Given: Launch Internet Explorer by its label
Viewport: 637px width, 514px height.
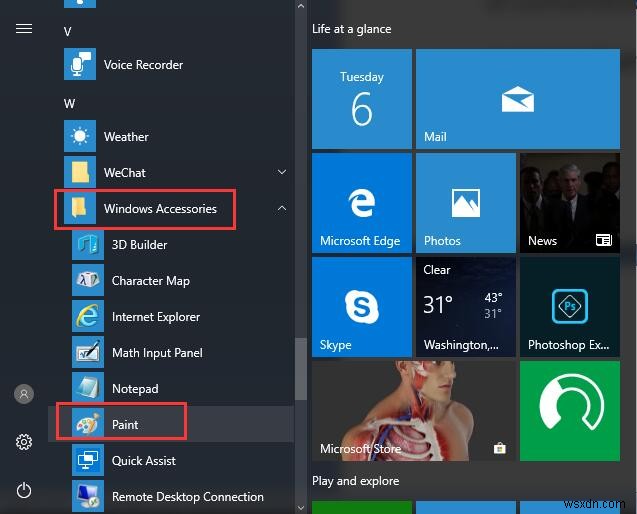Looking at the screenshot, I should coord(156,317).
